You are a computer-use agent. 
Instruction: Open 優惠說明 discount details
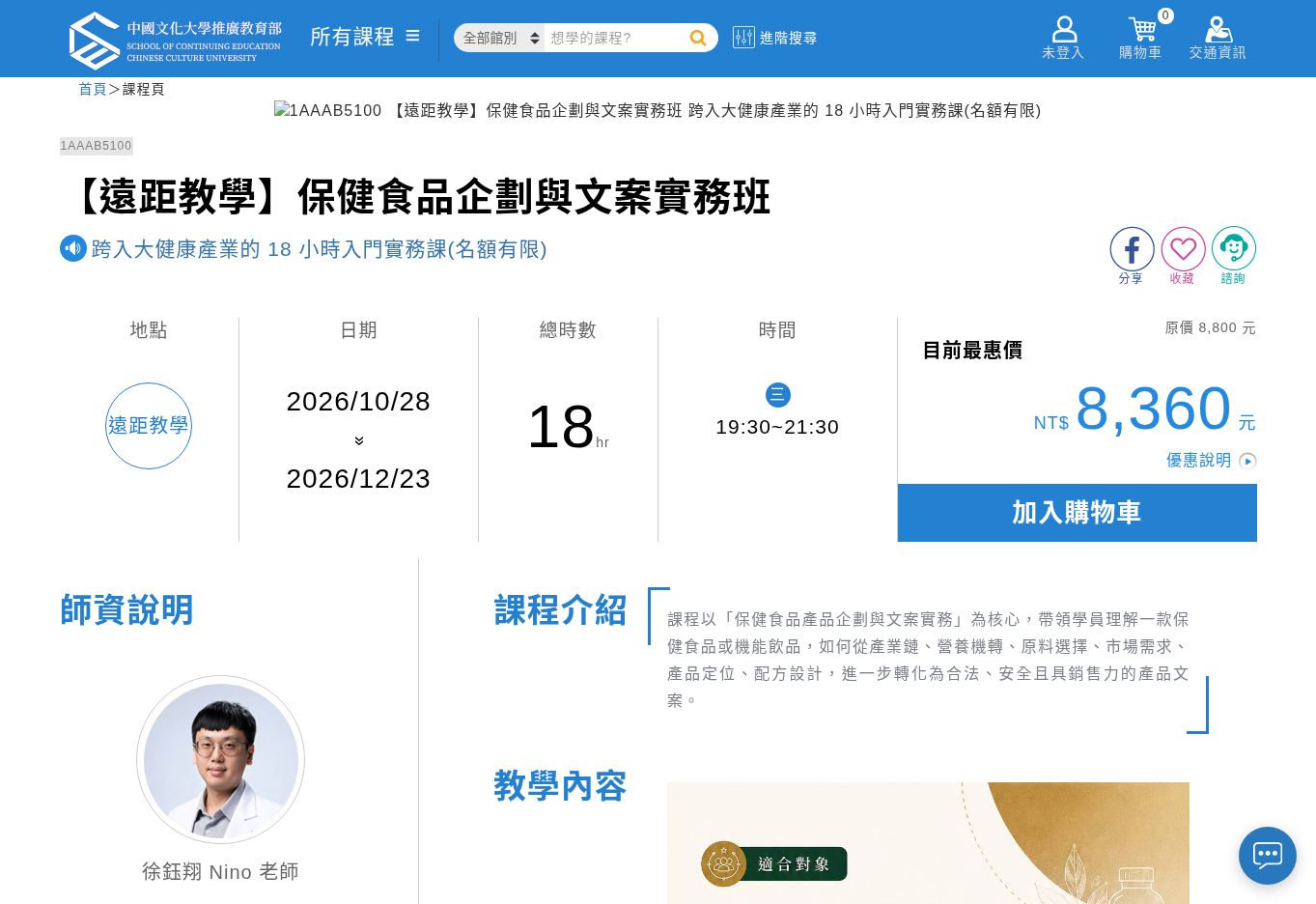(x=1211, y=461)
